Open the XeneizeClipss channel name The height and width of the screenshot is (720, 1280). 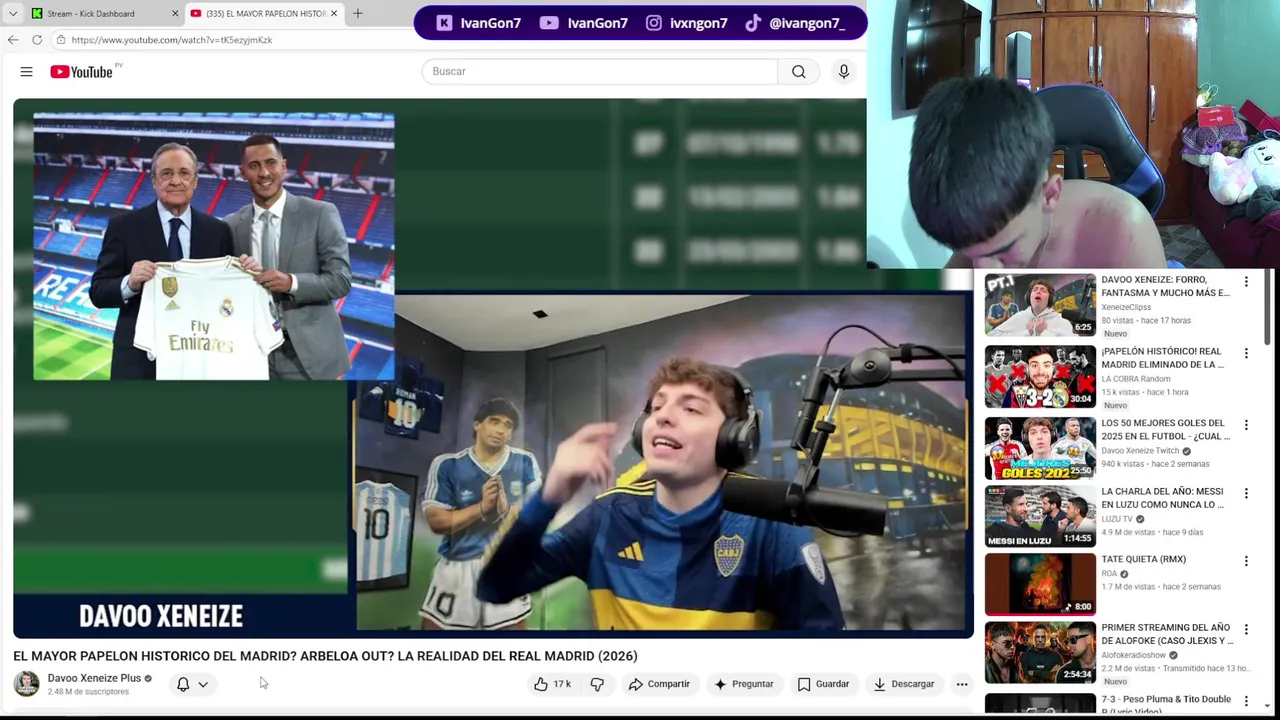(x=1126, y=307)
